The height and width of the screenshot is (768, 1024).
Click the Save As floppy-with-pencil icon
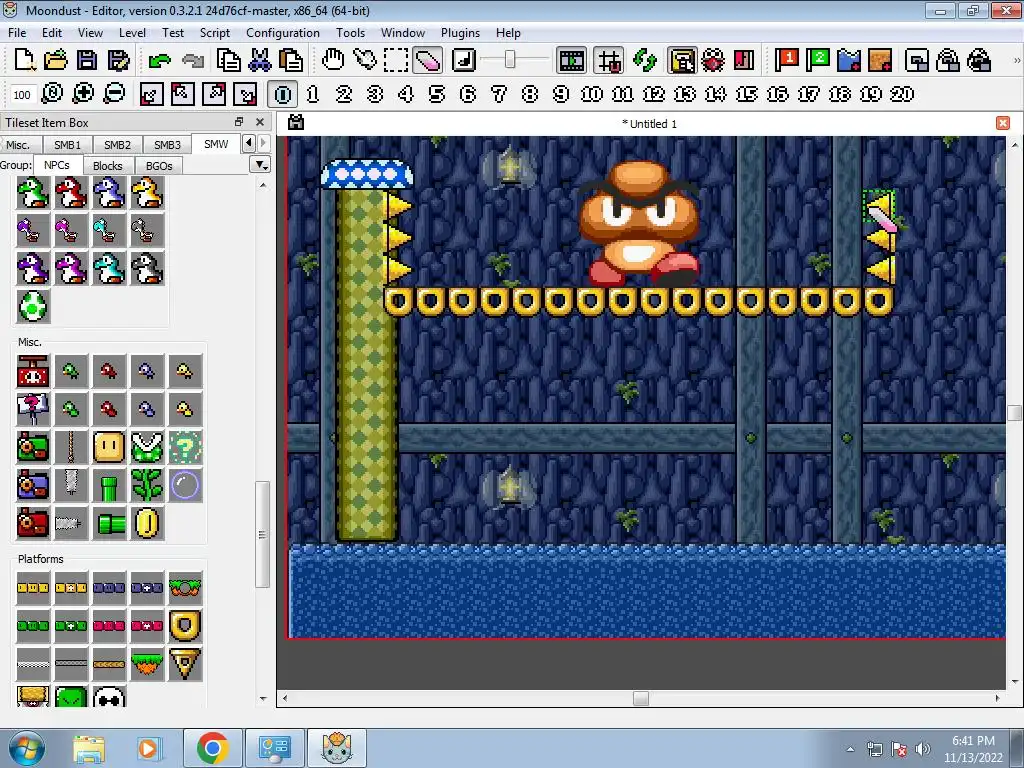118,60
